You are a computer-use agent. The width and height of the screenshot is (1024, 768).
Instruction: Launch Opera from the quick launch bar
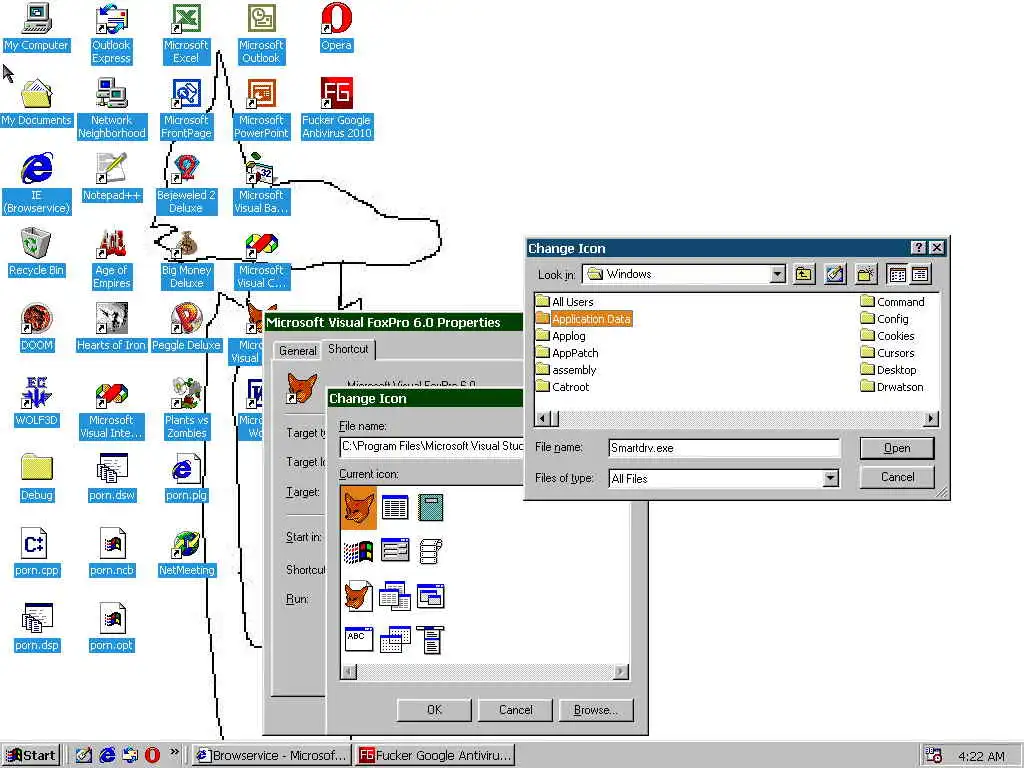click(152, 755)
